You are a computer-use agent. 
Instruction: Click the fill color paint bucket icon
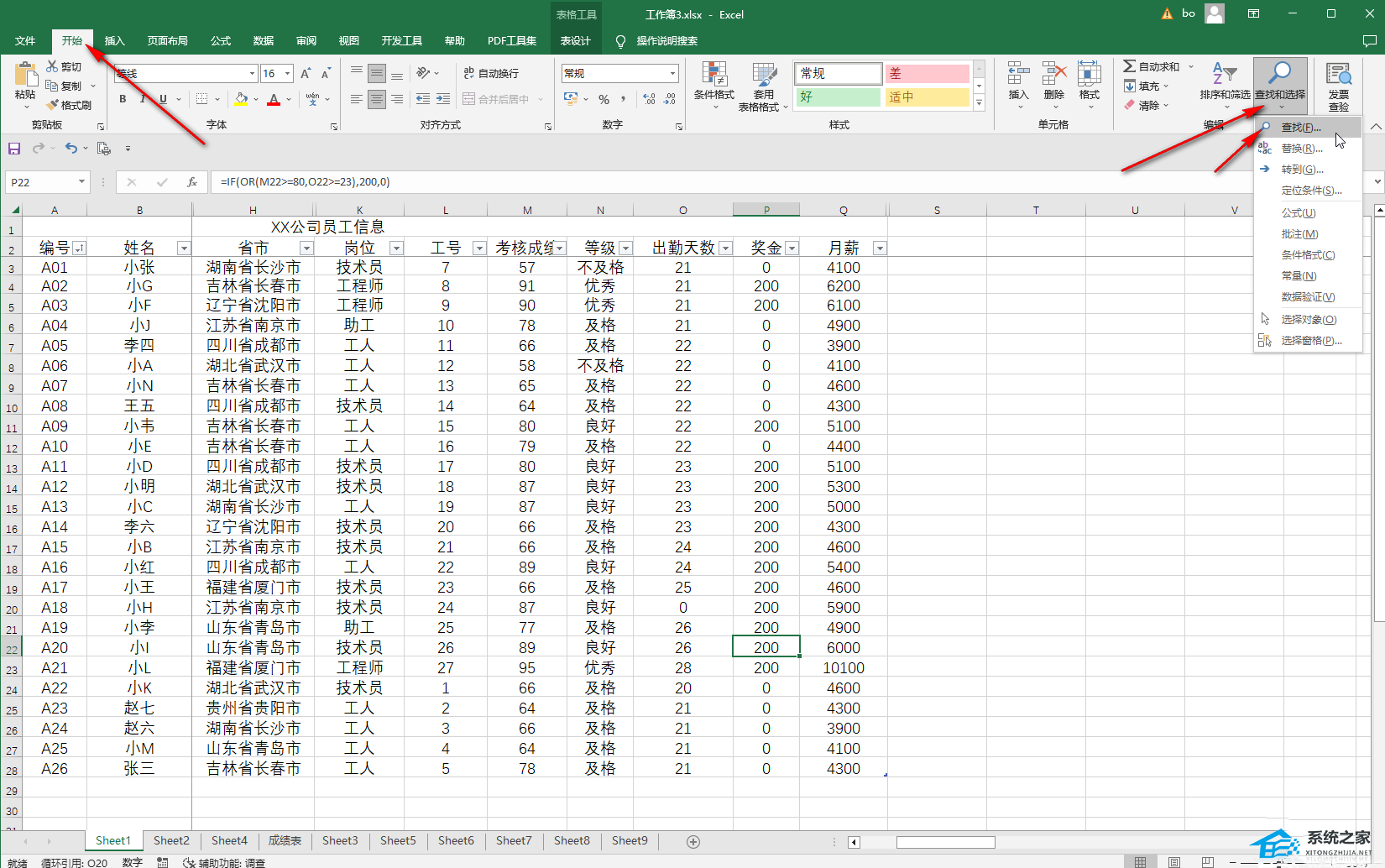point(241,99)
